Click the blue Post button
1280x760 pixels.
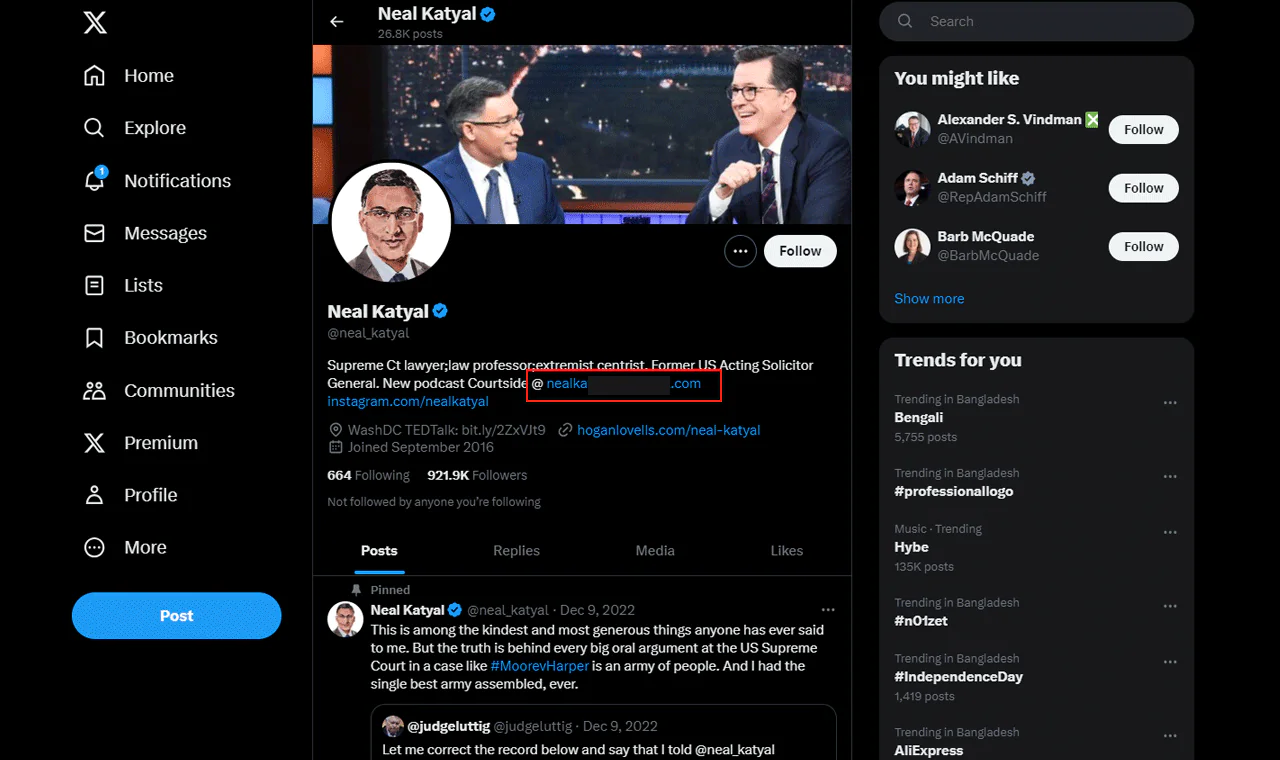click(176, 616)
